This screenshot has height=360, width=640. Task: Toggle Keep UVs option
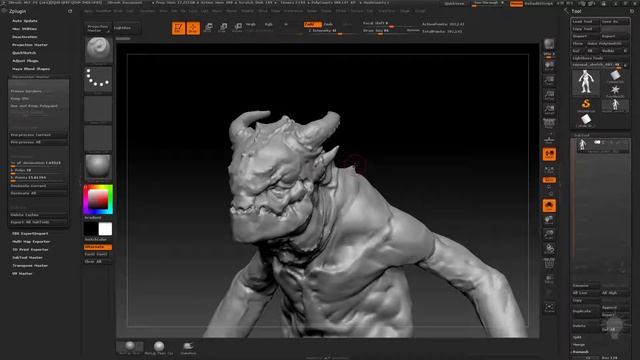[38, 98]
